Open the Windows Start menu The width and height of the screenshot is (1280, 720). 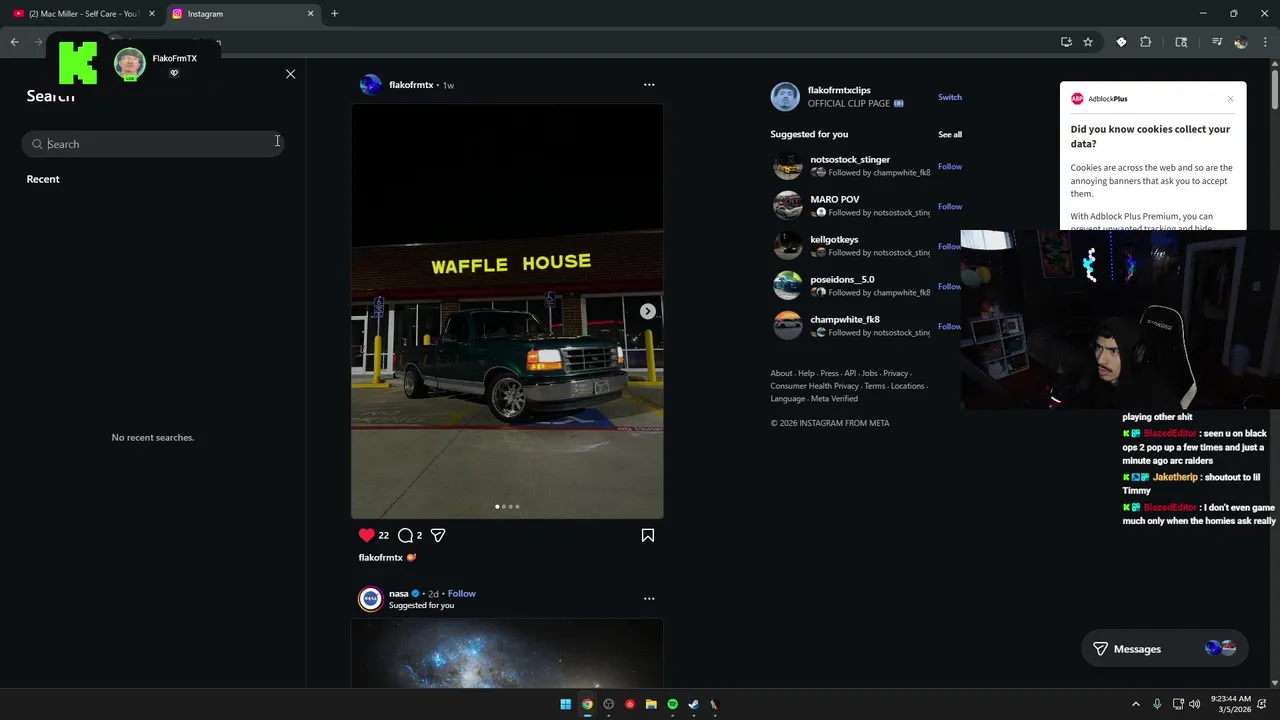point(565,704)
